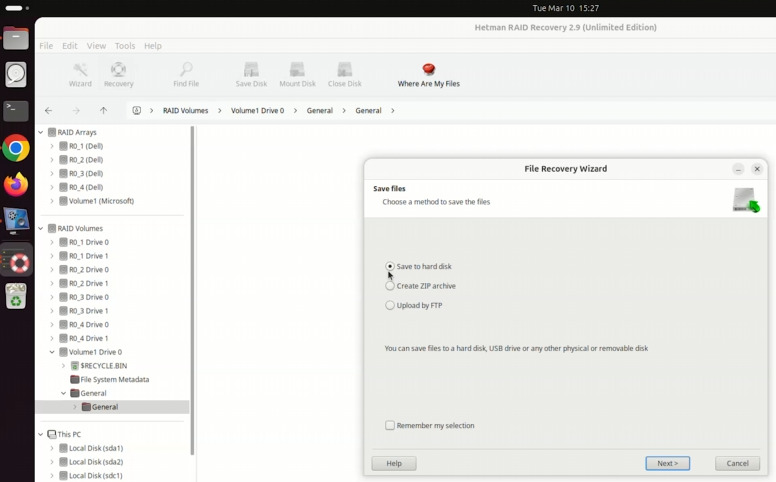The width and height of the screenshot is (776, 482).
Task: Open the Trash dock icon
Action: [16, 296]
